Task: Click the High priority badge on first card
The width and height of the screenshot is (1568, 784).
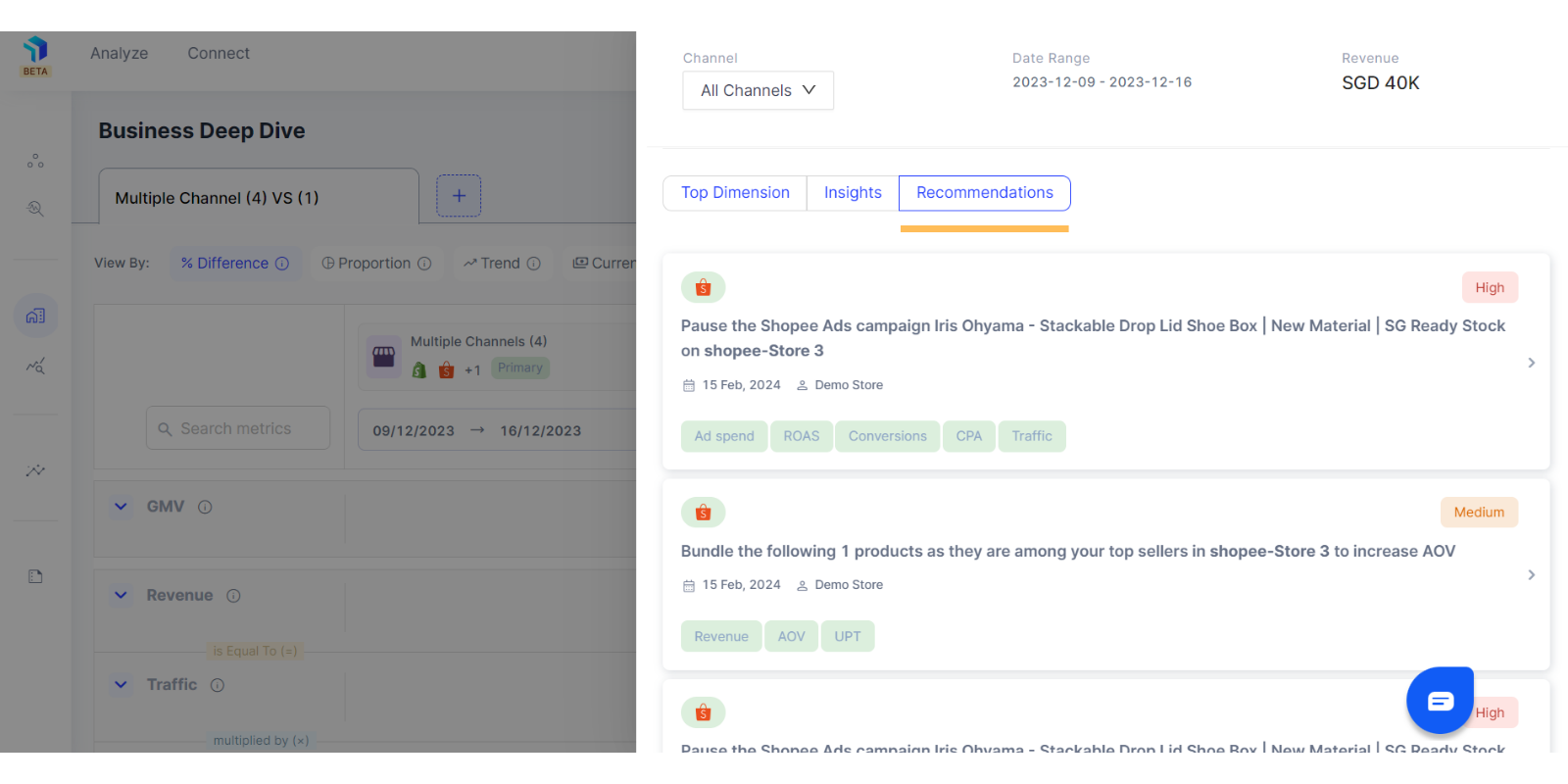Action: click(1490, 287)
